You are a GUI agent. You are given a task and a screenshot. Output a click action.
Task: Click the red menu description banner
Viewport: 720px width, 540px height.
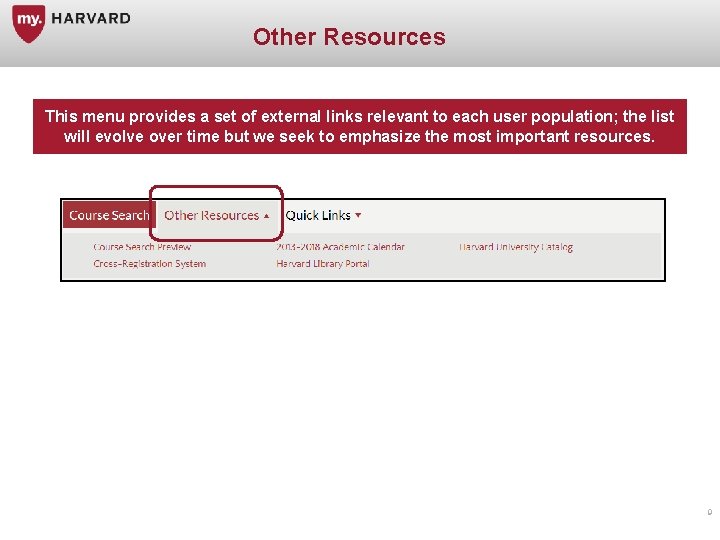360,126
